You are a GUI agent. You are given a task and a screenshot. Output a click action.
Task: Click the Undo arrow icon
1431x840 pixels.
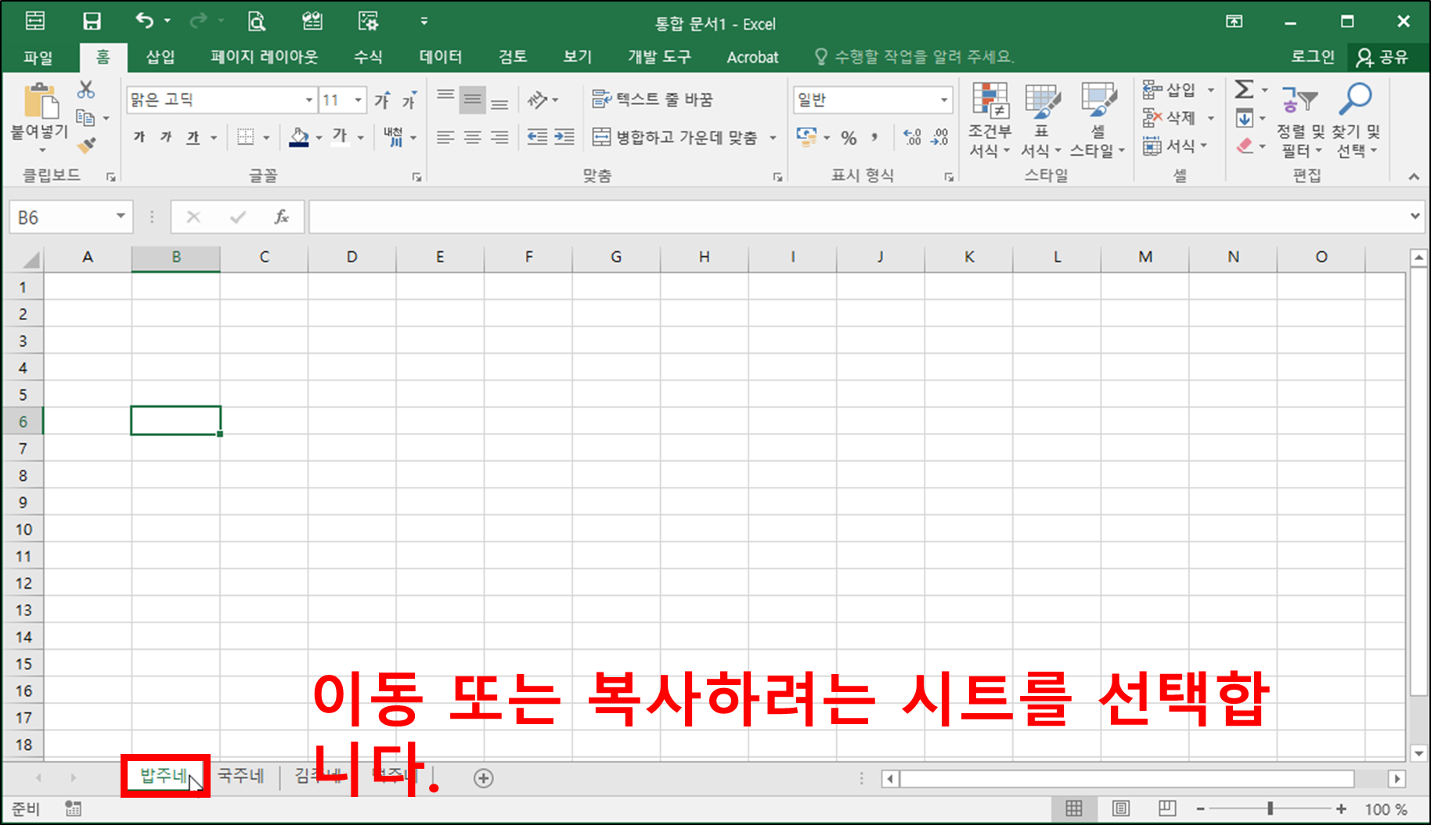(x=145, y=20)
